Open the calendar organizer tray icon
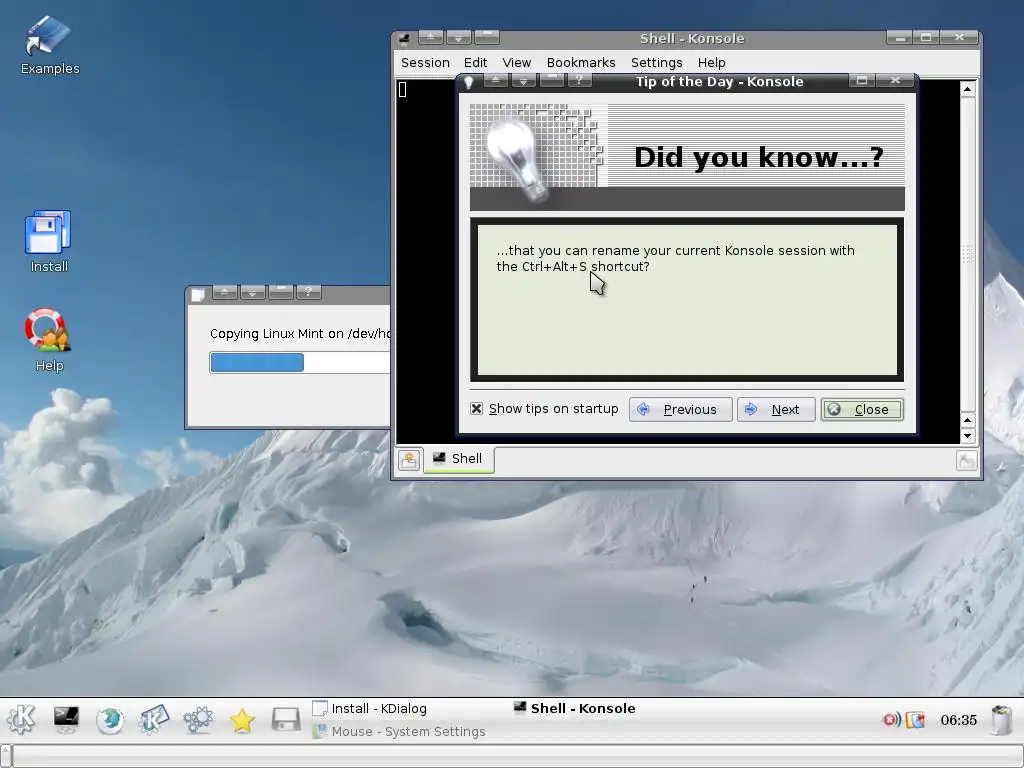 pos(916,720)
